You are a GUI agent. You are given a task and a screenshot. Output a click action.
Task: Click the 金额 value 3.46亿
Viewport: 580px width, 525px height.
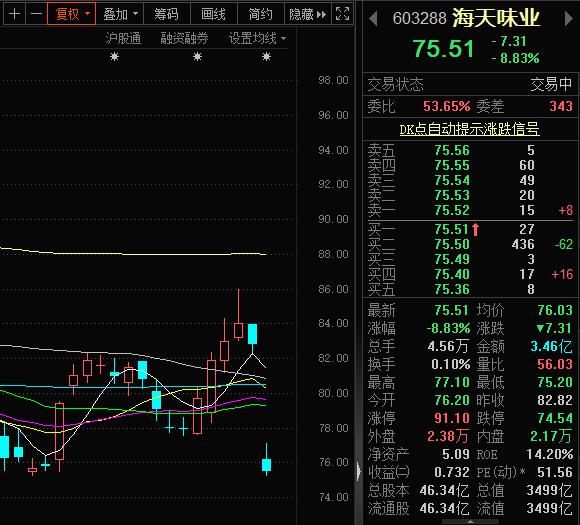click(551, 346)
